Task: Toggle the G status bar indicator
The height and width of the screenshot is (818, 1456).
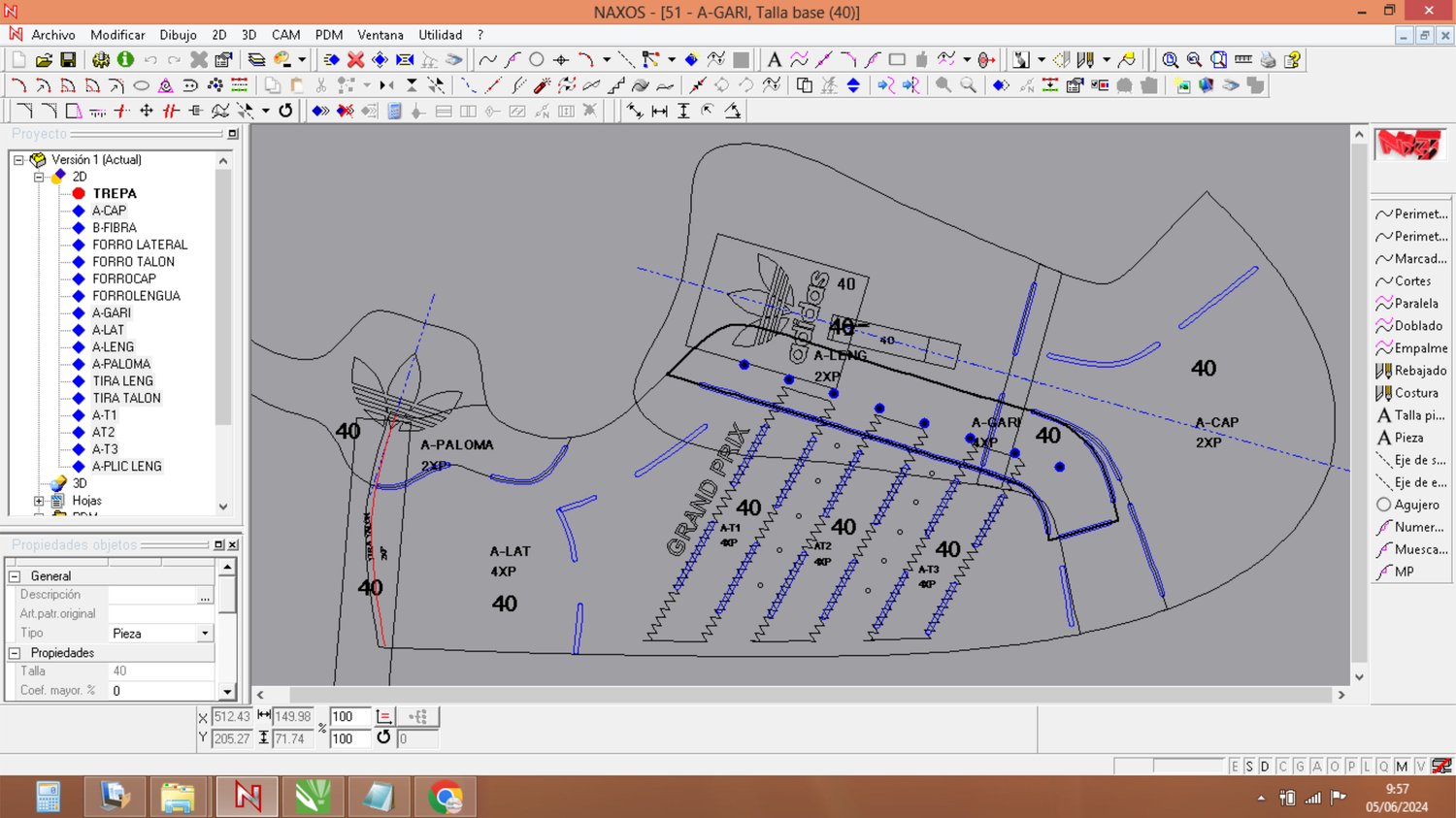Action: tap(1300, 766)
